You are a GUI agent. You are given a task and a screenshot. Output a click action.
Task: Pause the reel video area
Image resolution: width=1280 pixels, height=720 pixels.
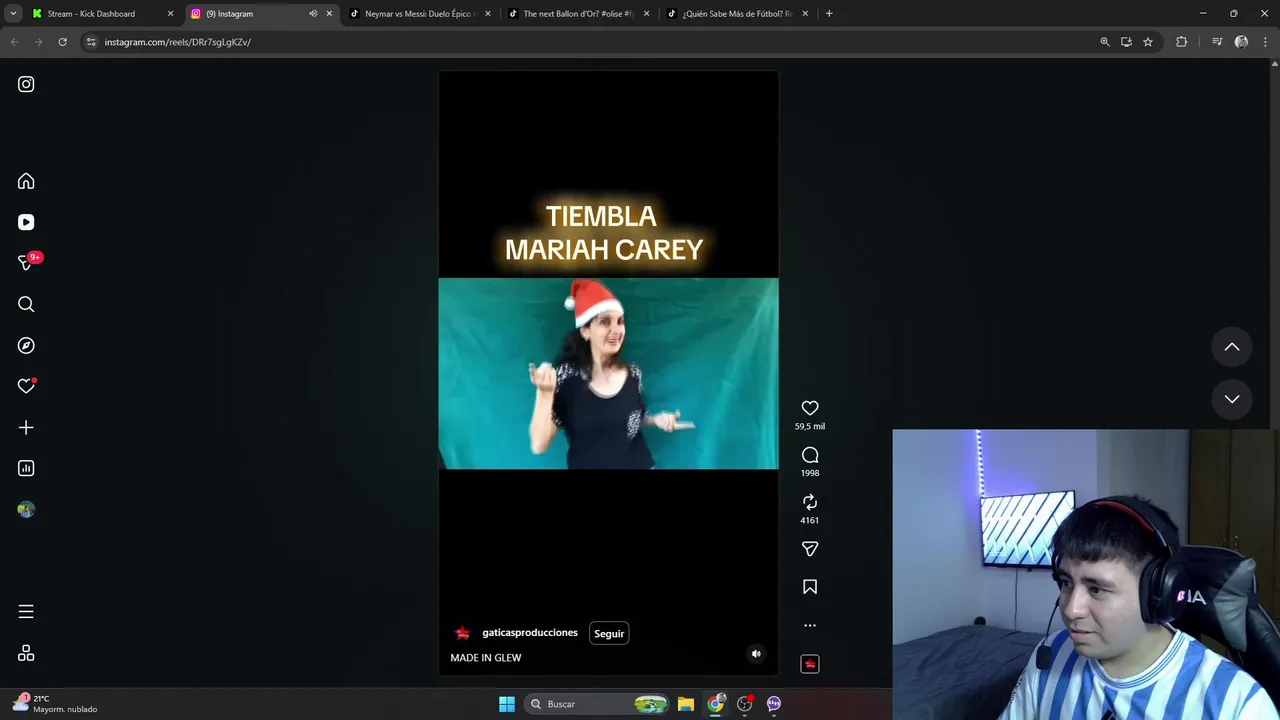pyautogui.click(x=608, y=373)
